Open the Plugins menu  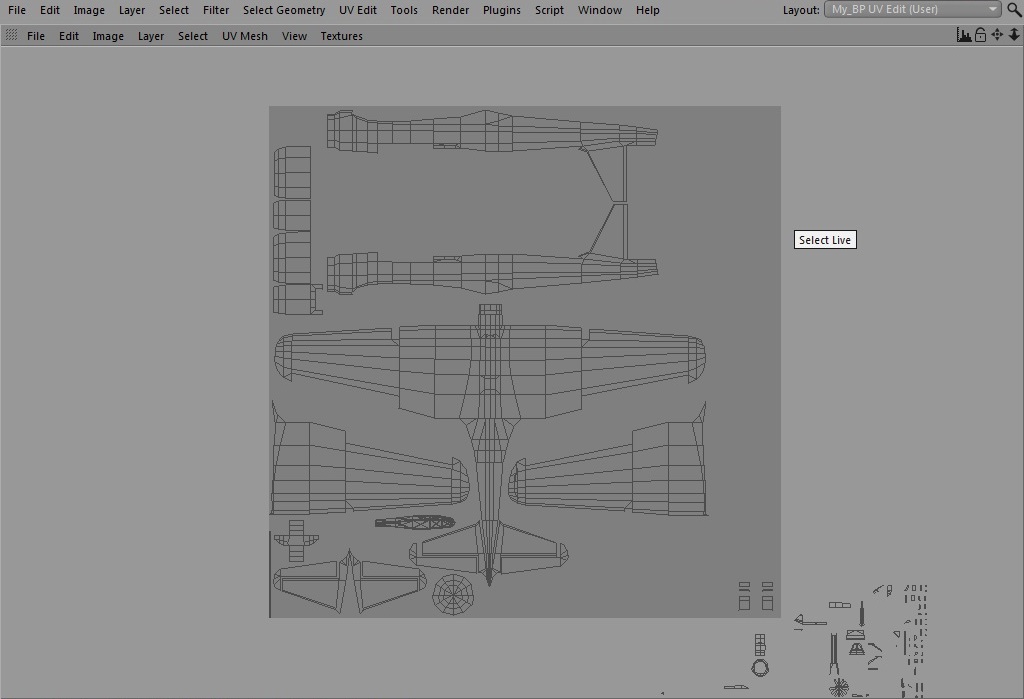[x=501, y=10]
